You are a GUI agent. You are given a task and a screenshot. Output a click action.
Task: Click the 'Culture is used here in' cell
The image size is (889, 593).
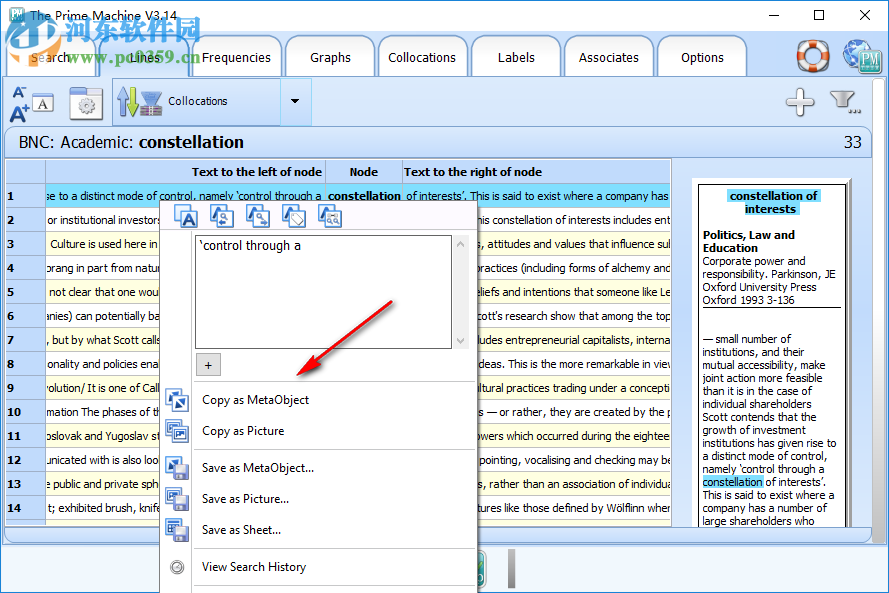tap(103, 244)
